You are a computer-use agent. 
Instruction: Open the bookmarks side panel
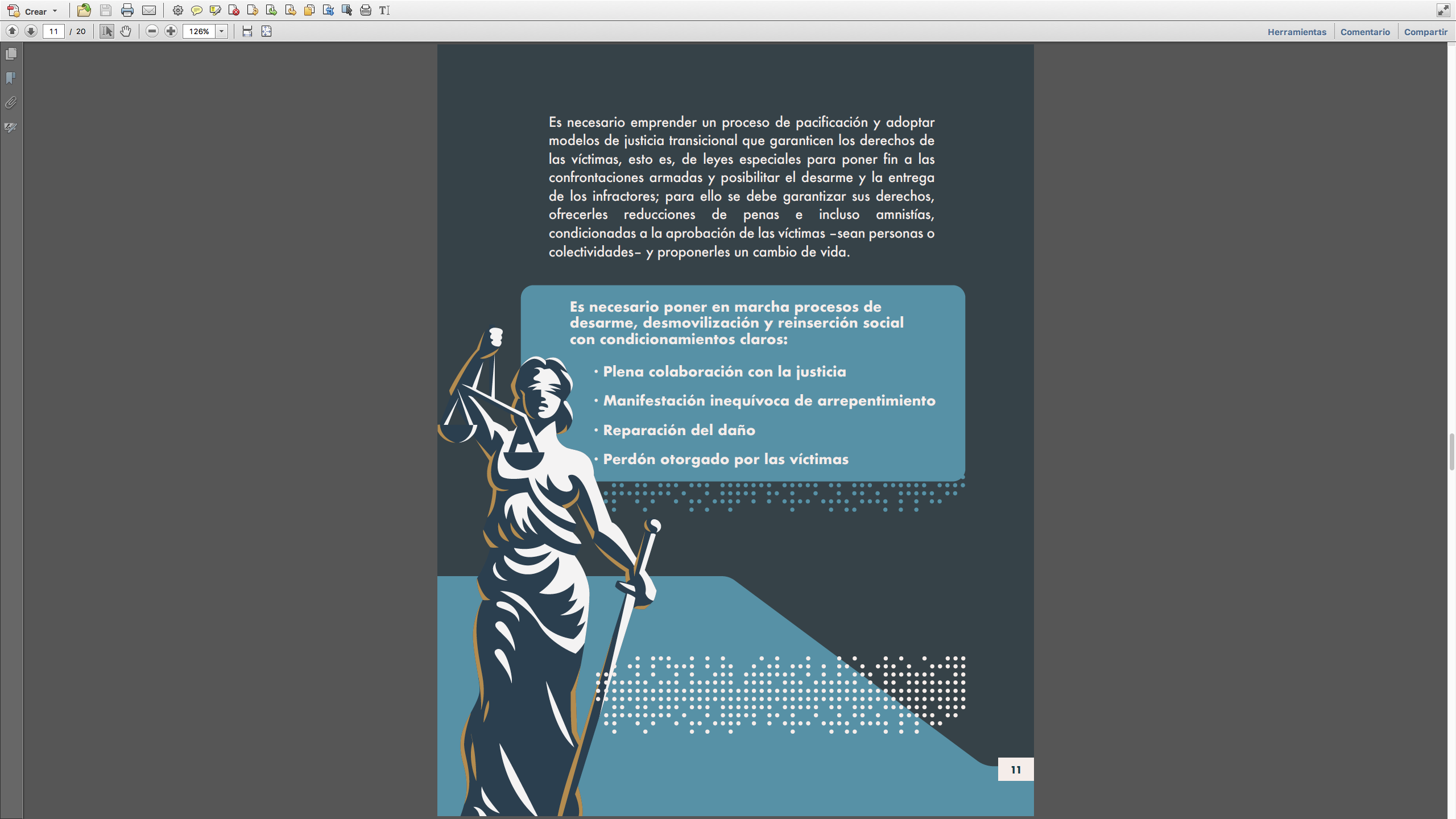pyautogui.click(x=11, y=78)
